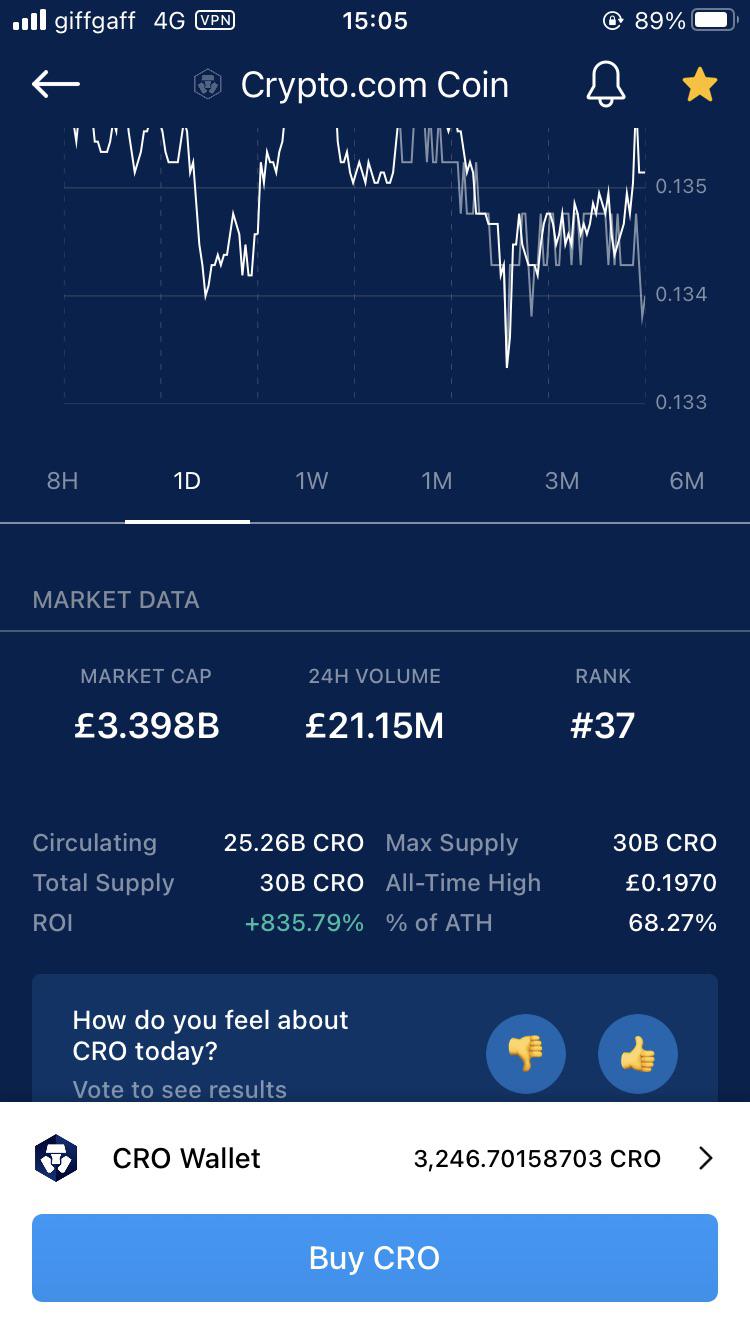Tap the Crypto.com Coin logo in header
Screen dimensions: 750x1334
pos(208,85)
